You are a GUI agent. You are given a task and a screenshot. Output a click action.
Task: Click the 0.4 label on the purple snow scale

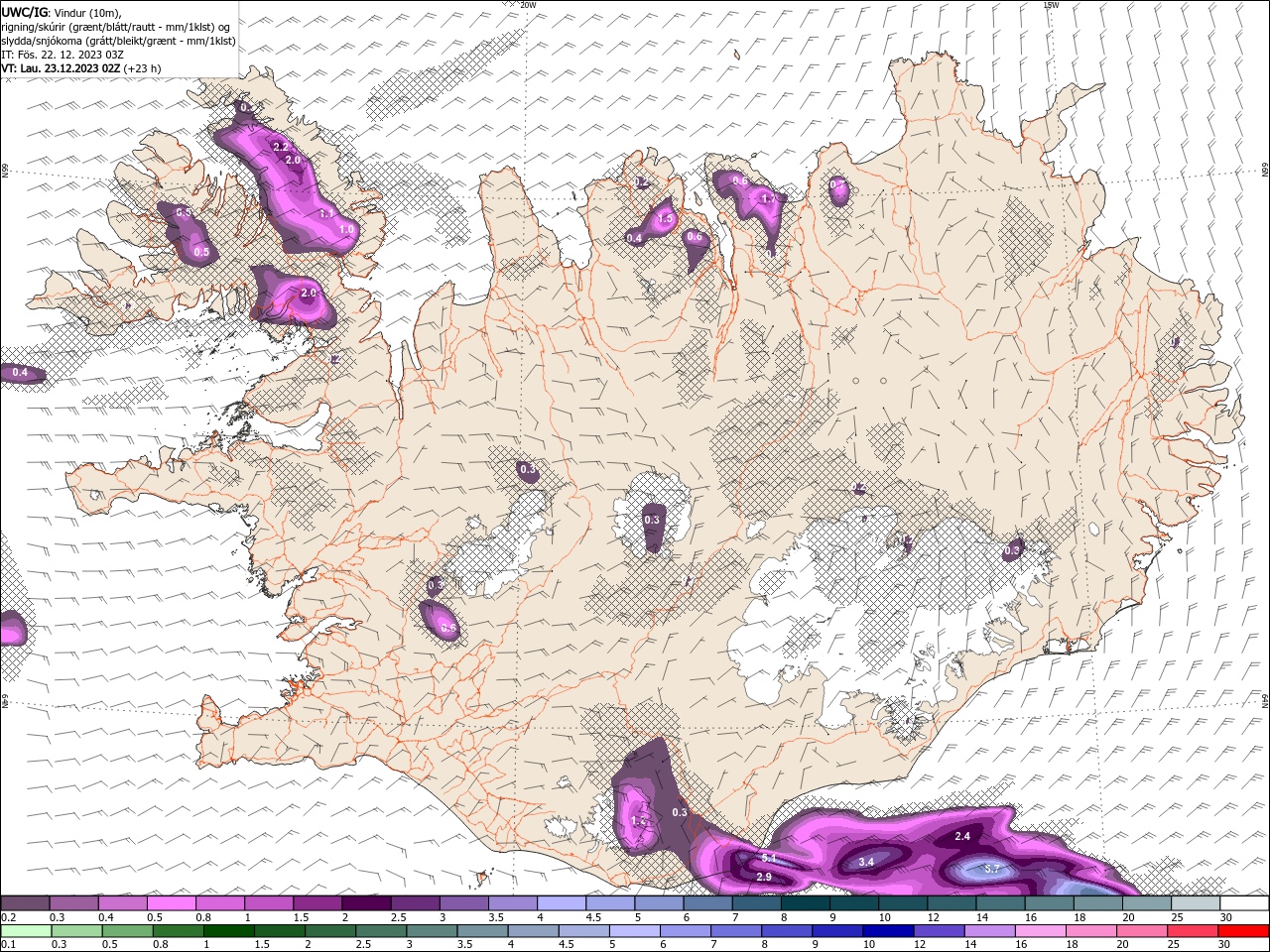107,917
